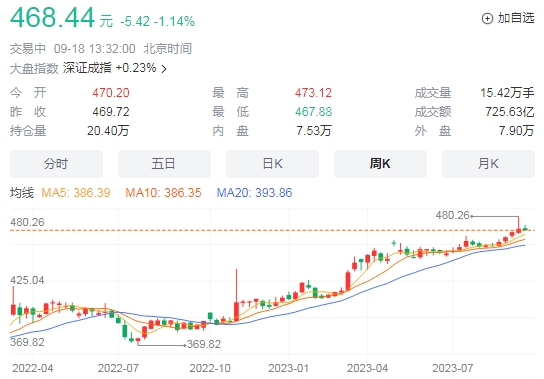
Task: Click the 480.26 high marker on chart
Action: point(452,216)
